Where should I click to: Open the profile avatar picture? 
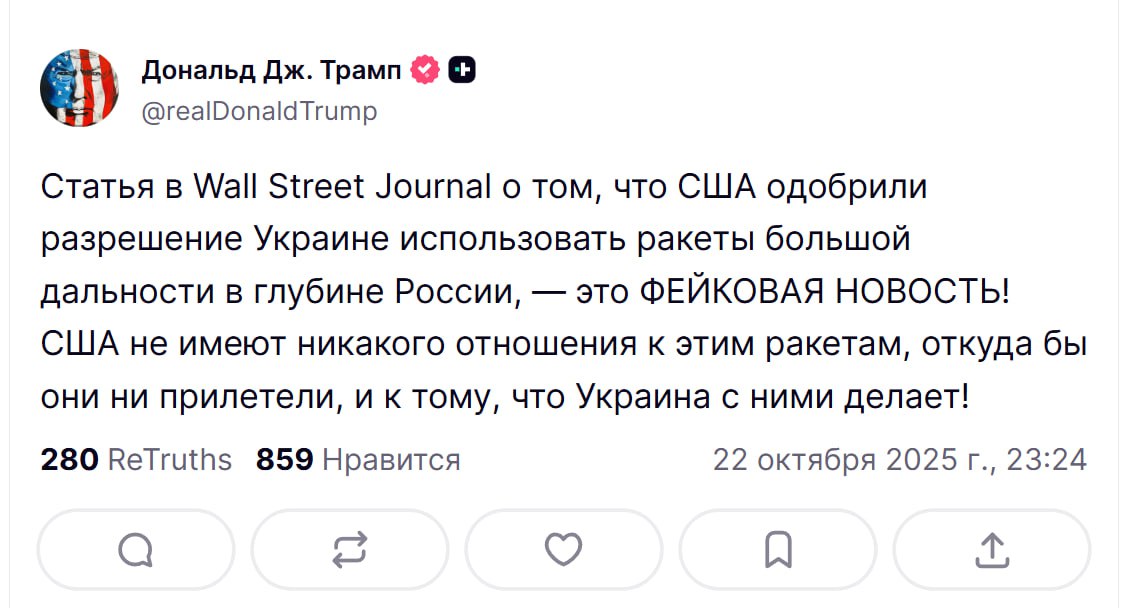point(79,87)
